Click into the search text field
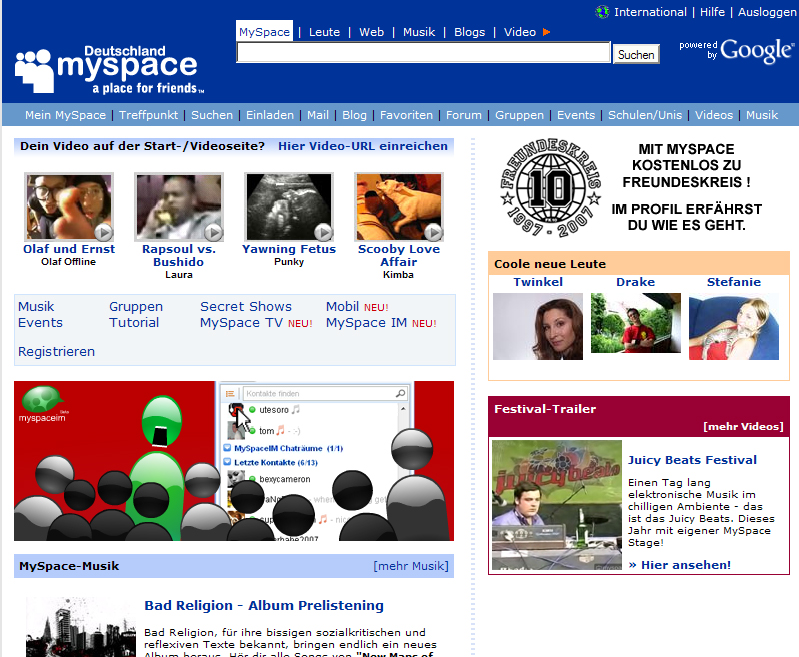This screenshot has width=799, height=657. click(x=423, y=54)
